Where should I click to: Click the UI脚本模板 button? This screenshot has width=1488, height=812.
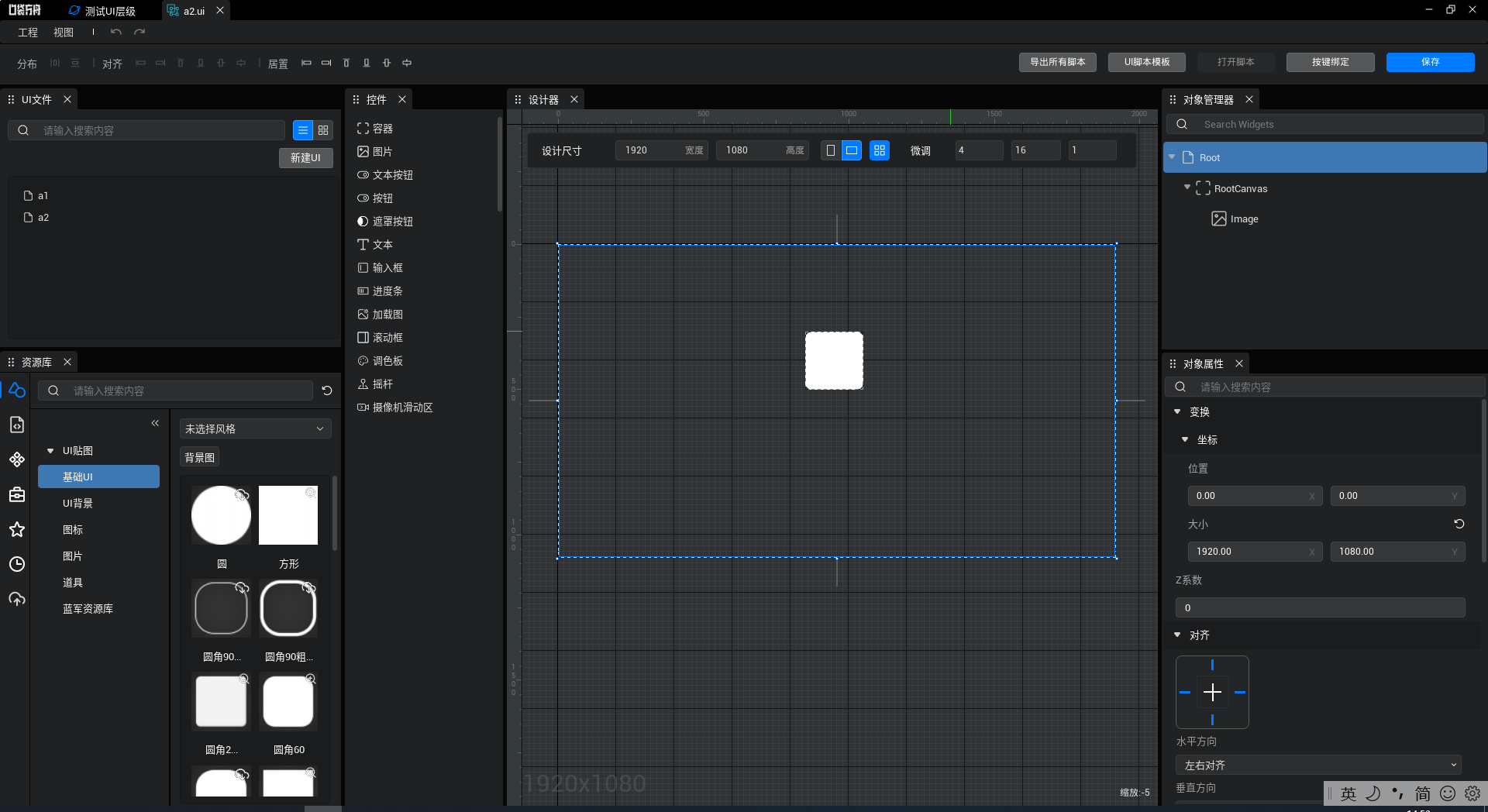click(1147, 62)
